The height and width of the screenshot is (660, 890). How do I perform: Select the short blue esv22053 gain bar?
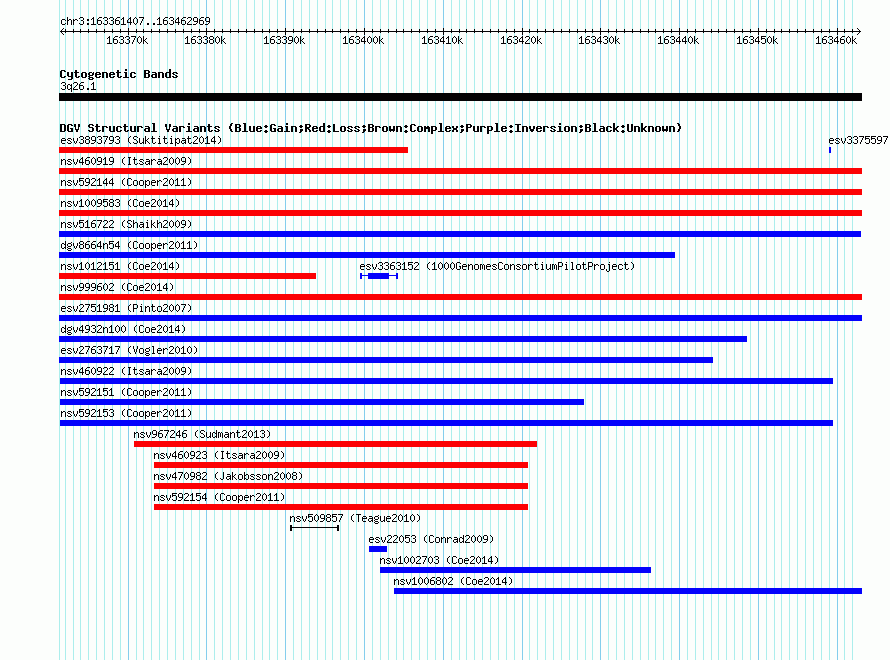click(x=377, y=549)
